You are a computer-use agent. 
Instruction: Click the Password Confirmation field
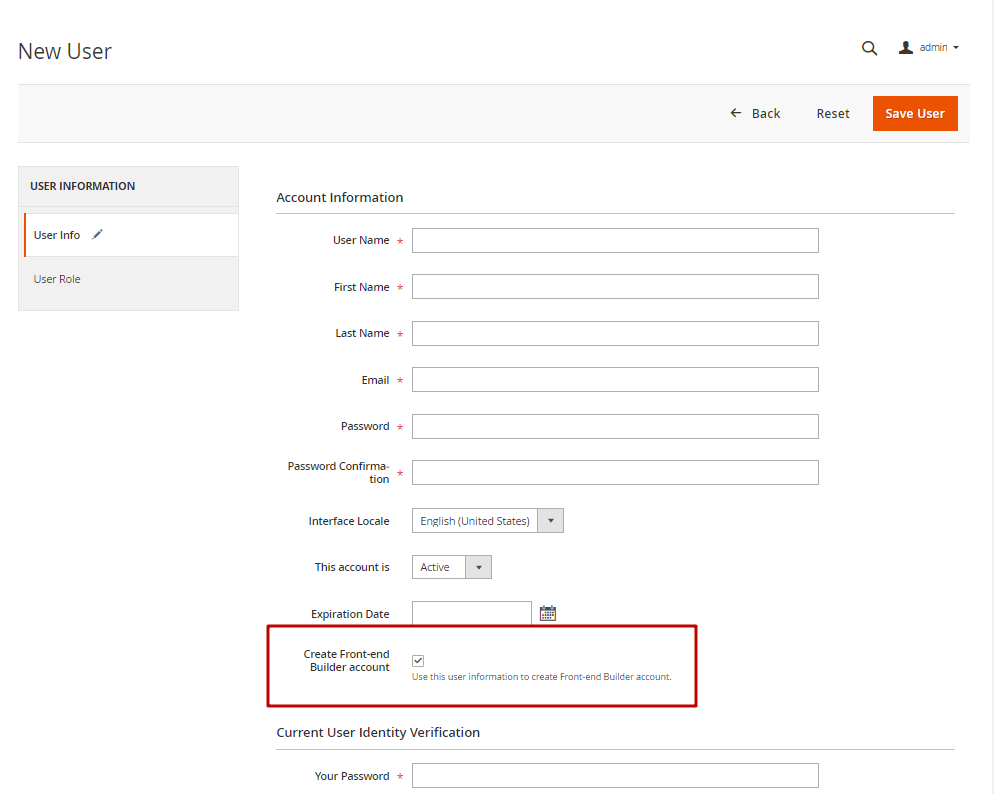pyautogui.click(x=615, y=473)
